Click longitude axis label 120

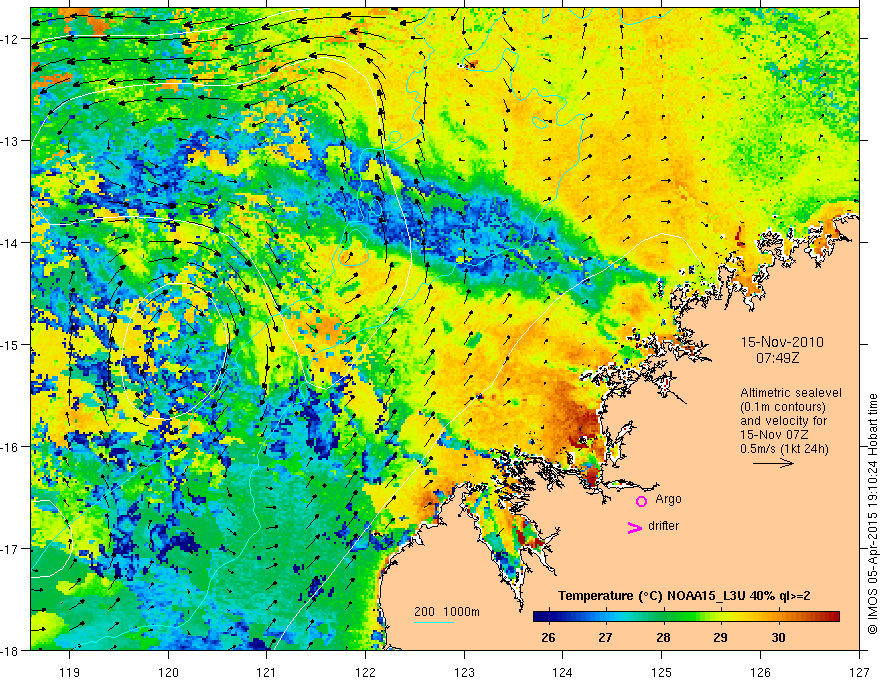pyautogui.click(x=168, y=672)
